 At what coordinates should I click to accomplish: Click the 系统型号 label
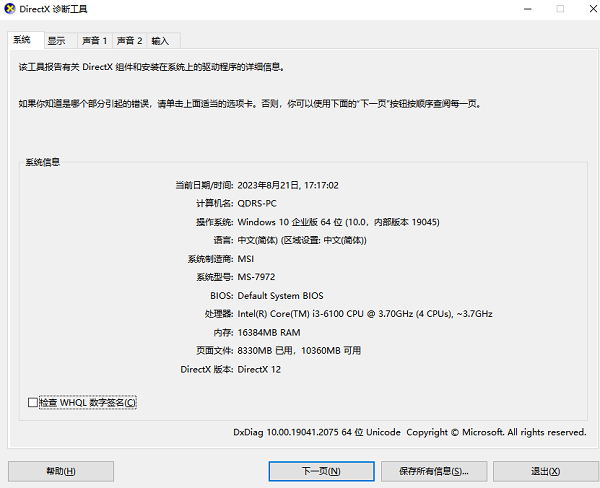pyautogui.click(x=214, y=277)
